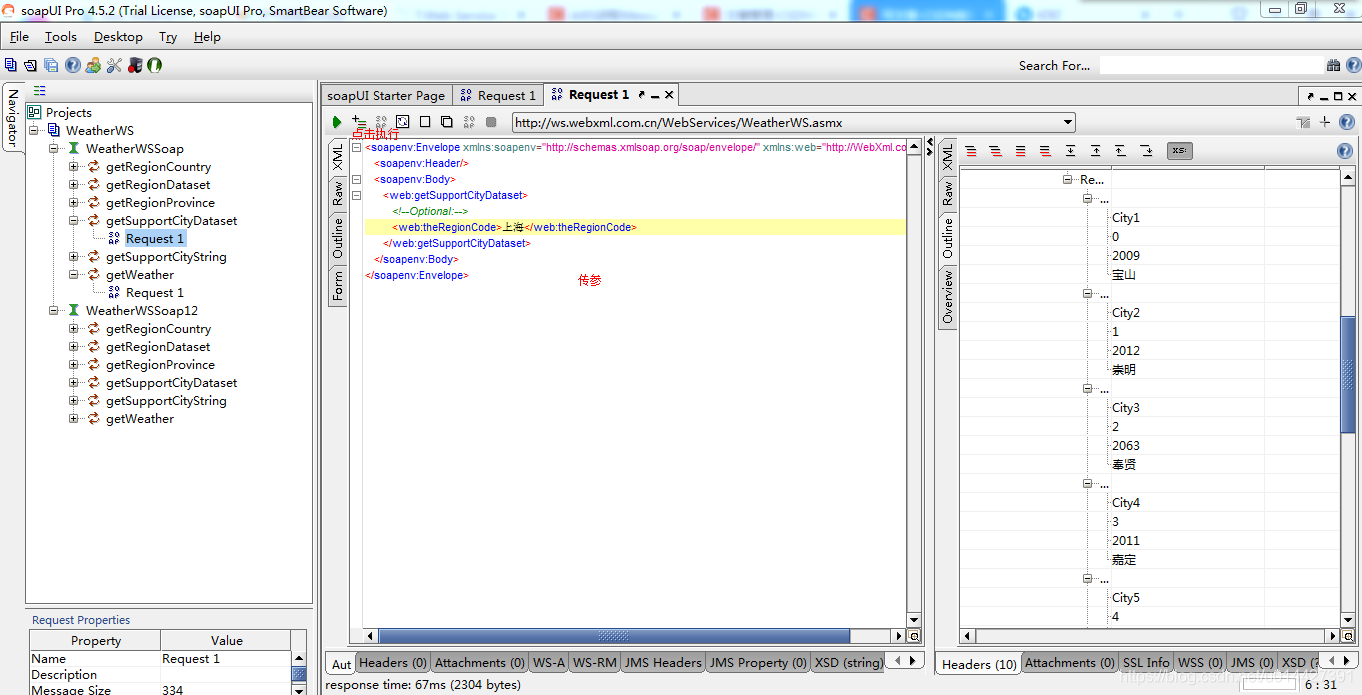Open the SSL Info response tab
This screenshot has height=695, width=1362.
click(1146, 662)
